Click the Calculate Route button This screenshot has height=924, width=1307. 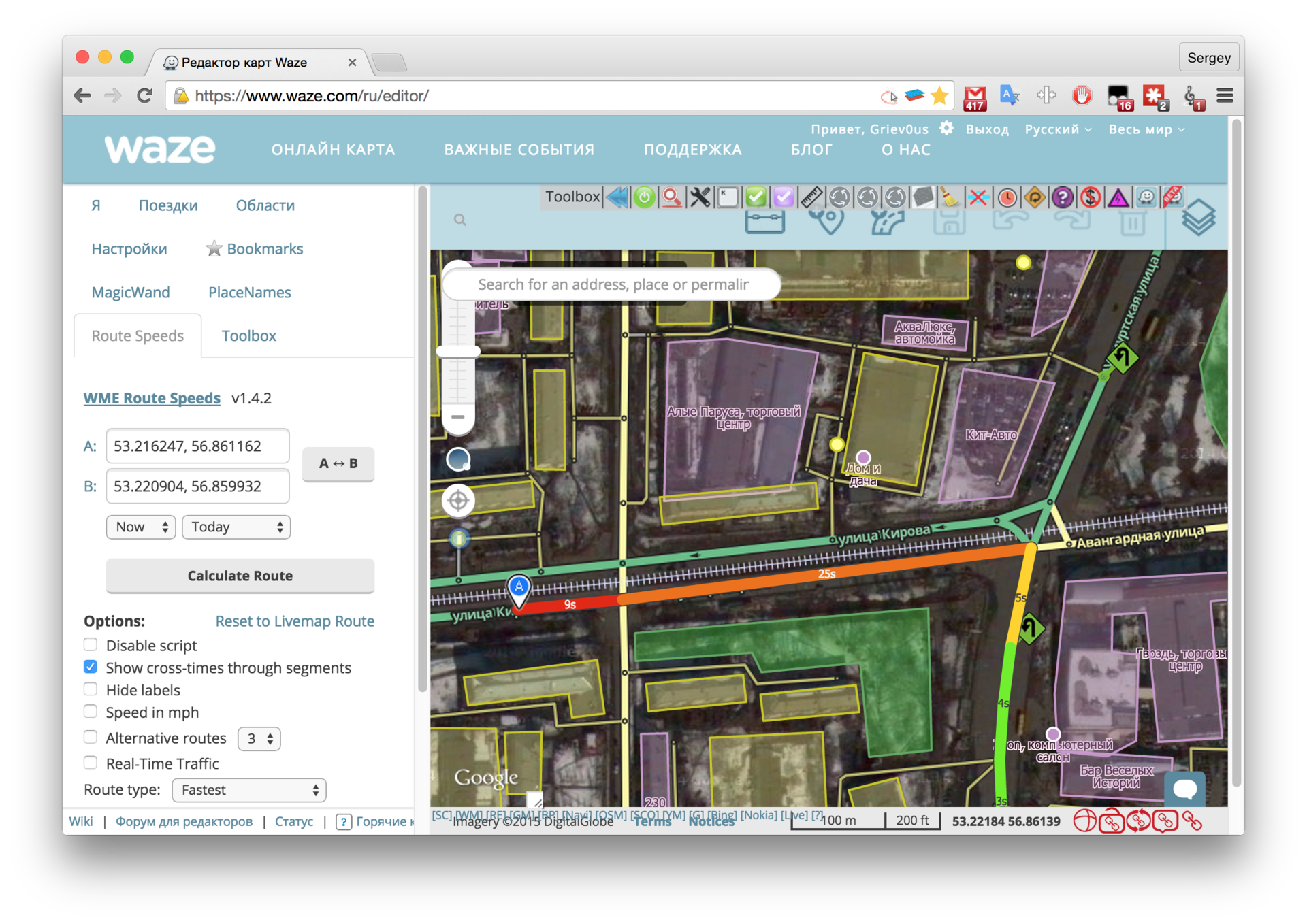pos(240,576)
